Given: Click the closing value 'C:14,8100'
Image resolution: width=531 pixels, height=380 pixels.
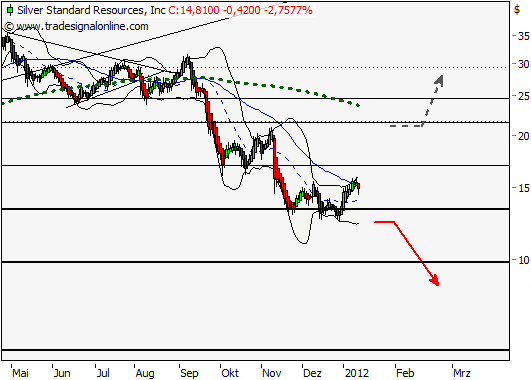Looking at the screenshot, I should coord(194,10).
